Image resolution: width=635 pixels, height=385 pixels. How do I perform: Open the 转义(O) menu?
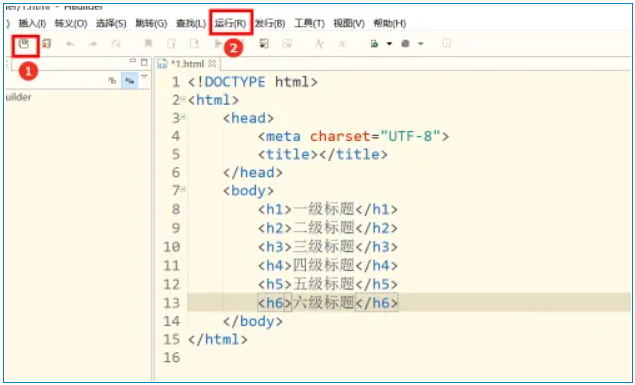[x=71, y=23]
